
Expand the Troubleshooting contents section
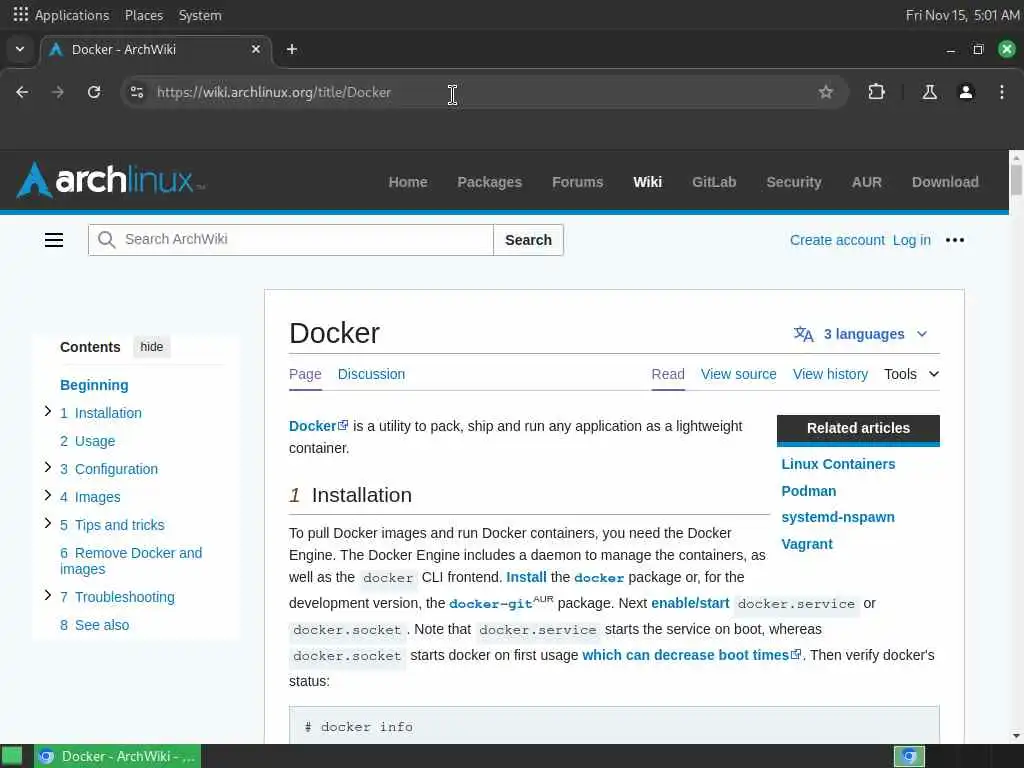48,595
